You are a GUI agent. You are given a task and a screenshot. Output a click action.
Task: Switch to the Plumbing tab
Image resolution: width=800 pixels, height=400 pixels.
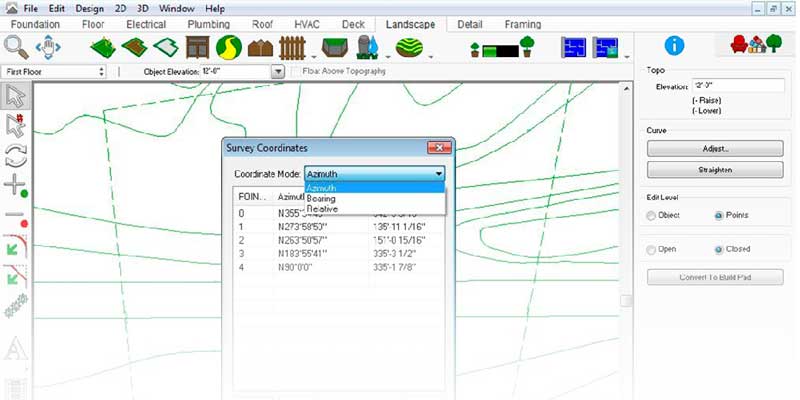point(208,24)
